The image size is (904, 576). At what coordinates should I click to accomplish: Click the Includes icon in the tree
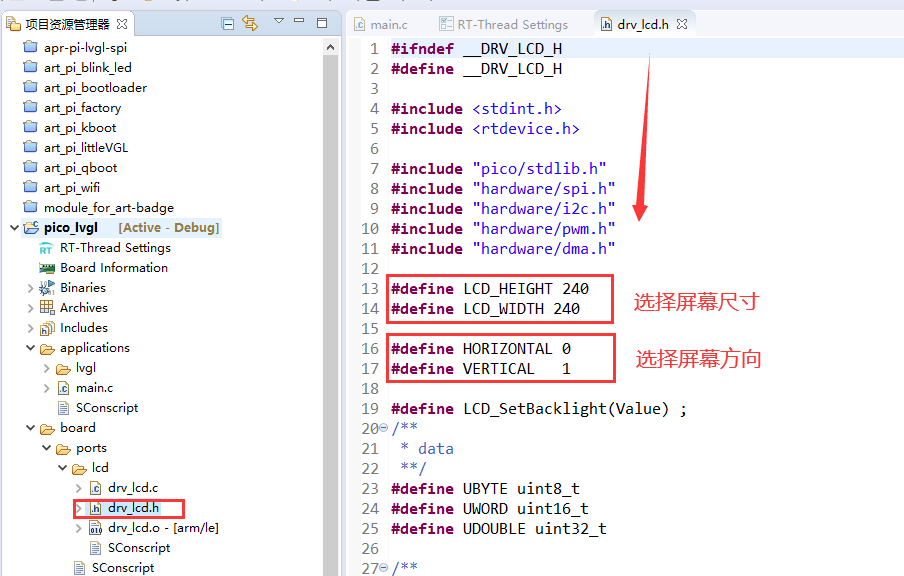[x=46, y=328]
